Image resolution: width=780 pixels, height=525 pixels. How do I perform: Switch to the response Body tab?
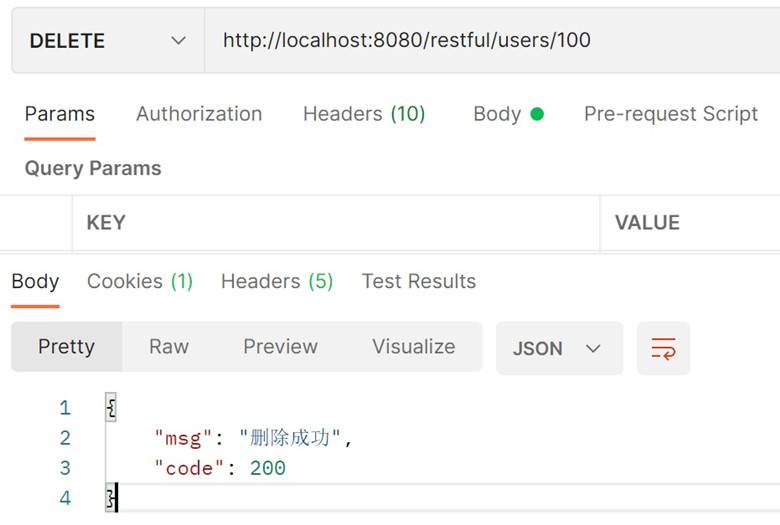click(36, 282)
